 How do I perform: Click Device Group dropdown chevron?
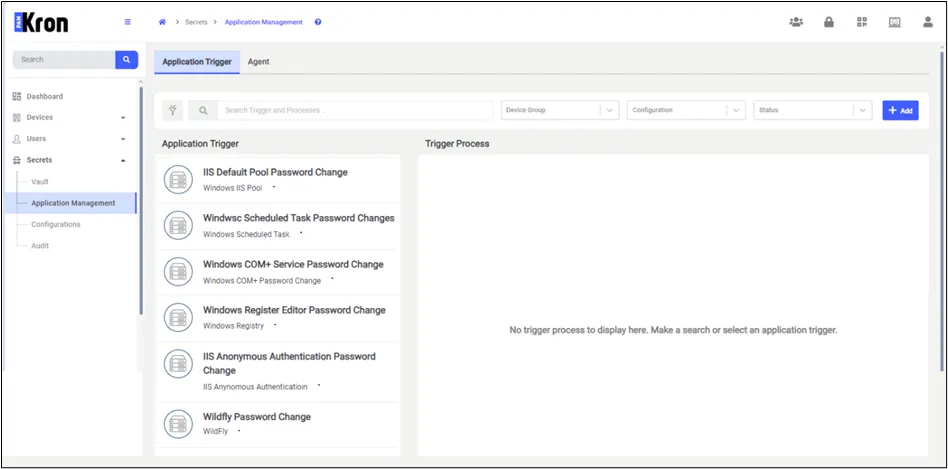pyautogui.click(x=609, y=111)
